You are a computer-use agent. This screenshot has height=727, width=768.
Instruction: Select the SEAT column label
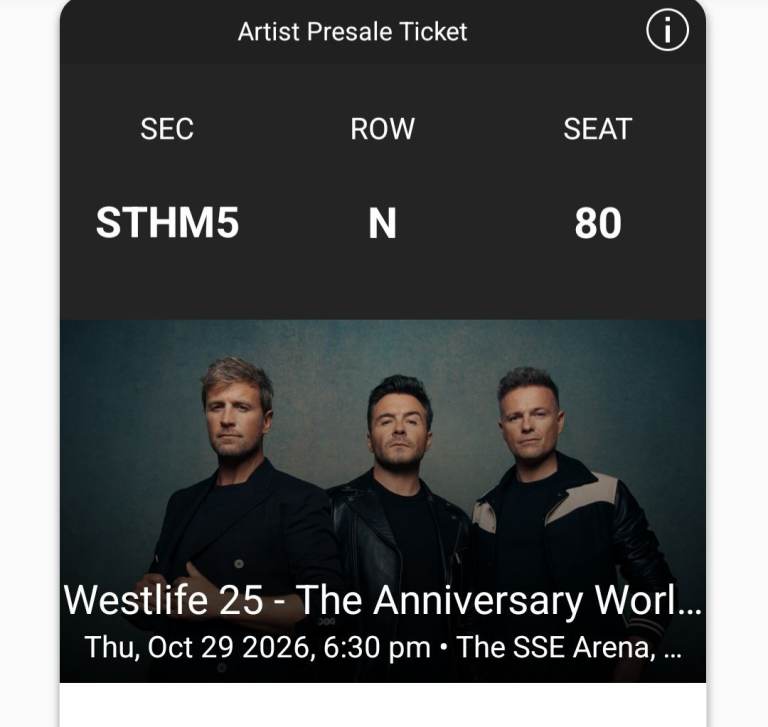point(598,129)
